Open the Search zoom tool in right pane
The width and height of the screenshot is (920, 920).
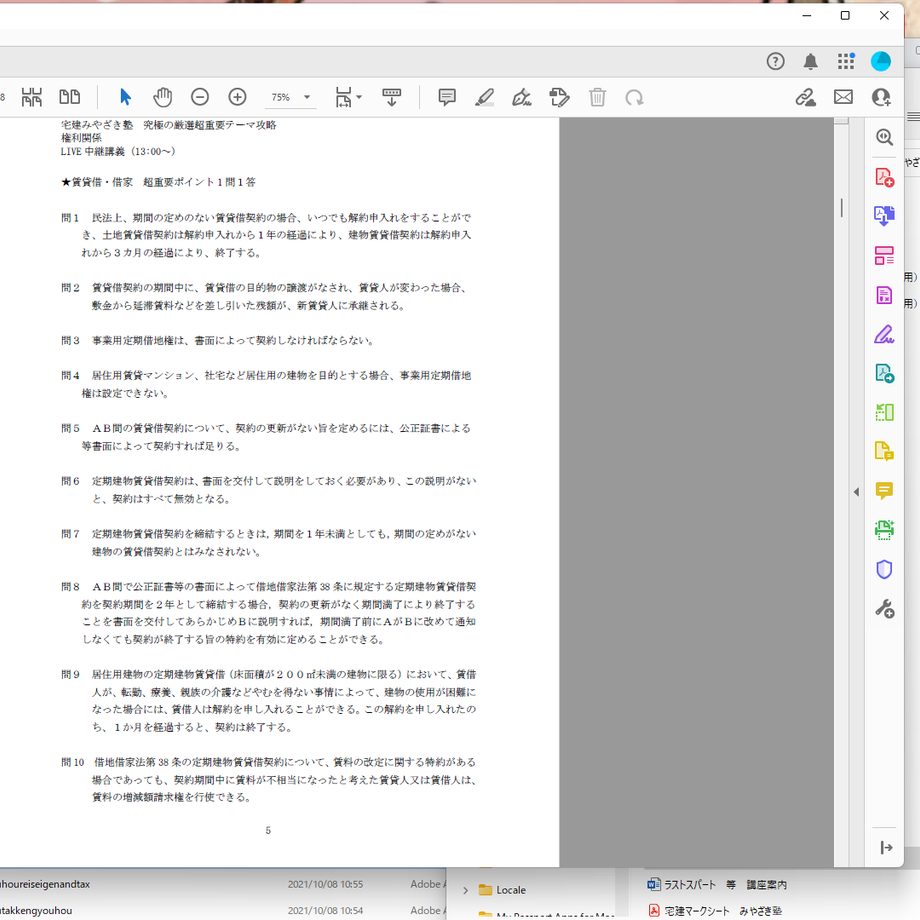click(884, 137)
